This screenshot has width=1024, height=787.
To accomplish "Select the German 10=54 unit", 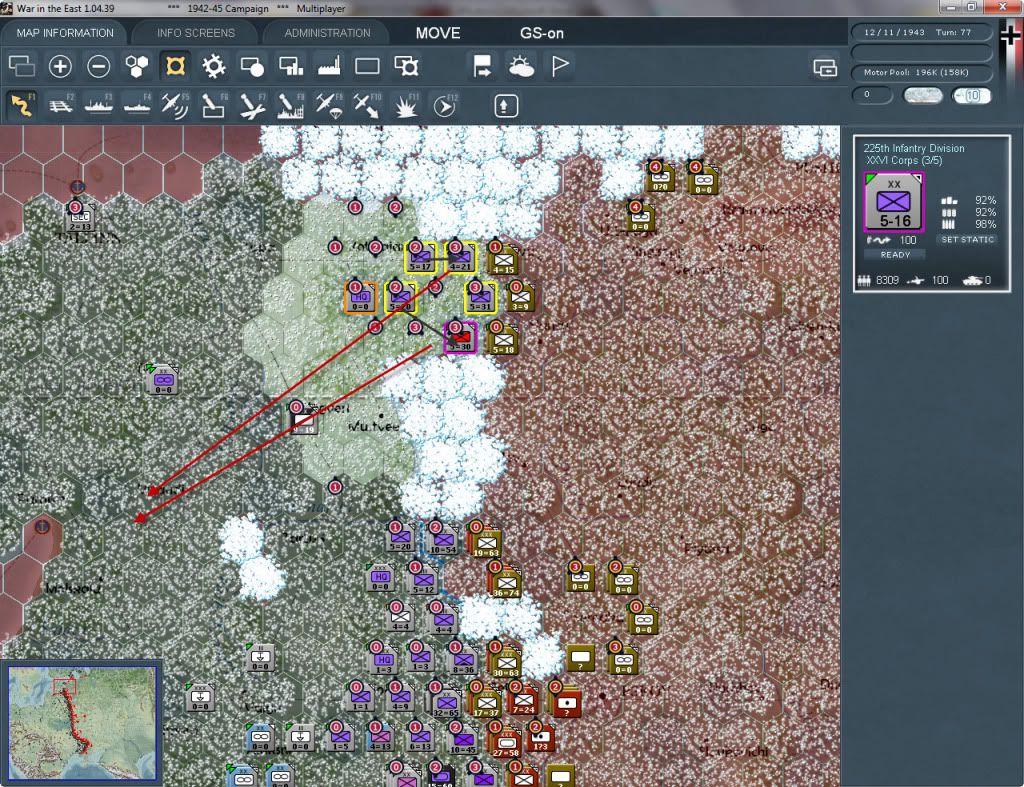I will coord(443,542).
